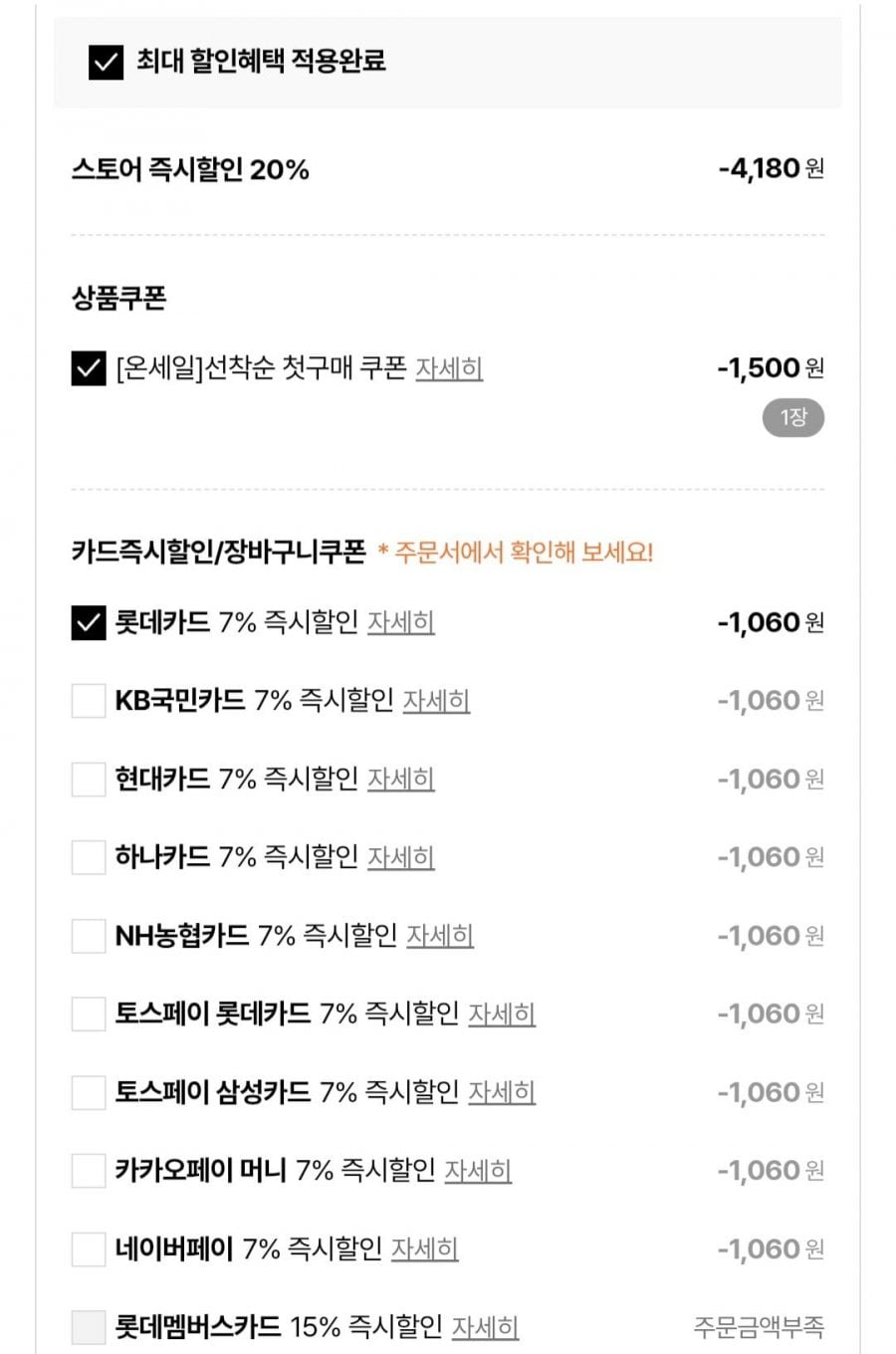Click the 1장 coupon count badge
This screenshot has height=1354, width=896.
coord(793,418)
